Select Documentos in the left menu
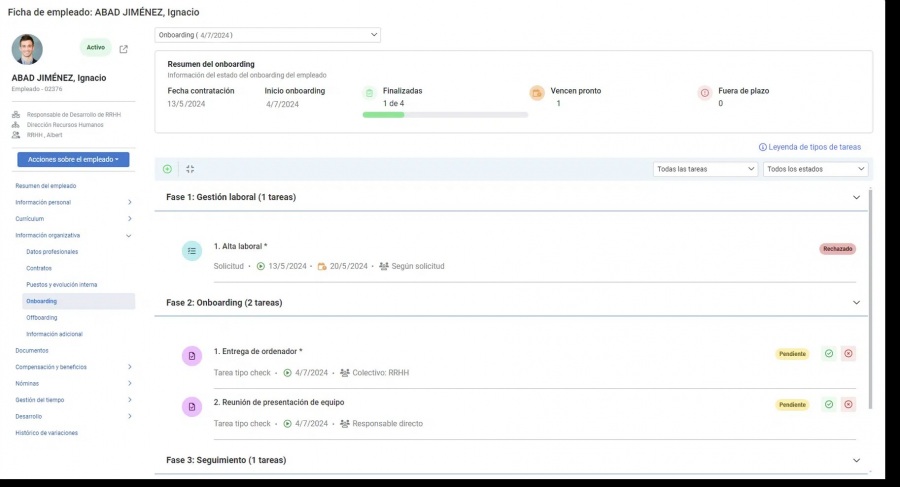This screenshot has height=487, width=900. (x=32, y=350)
